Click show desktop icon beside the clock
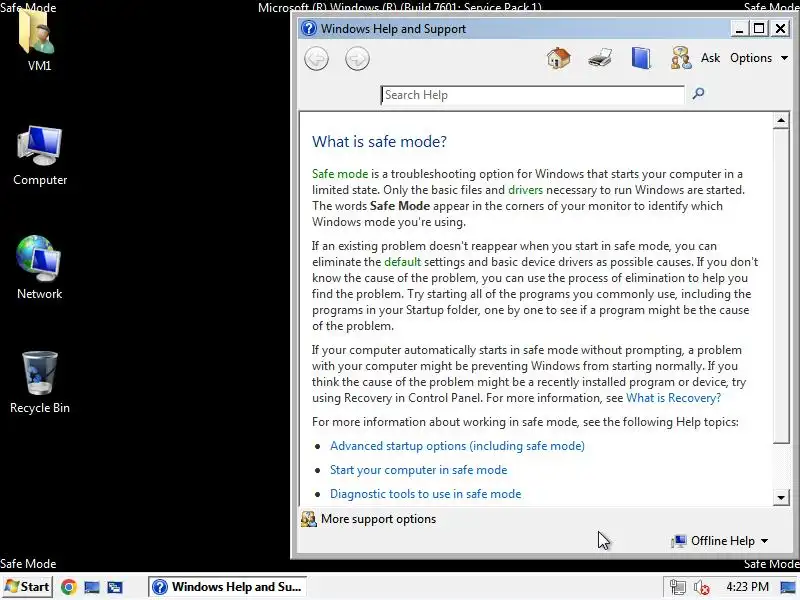This screenshot has height=600, width=800. [788, 587]
